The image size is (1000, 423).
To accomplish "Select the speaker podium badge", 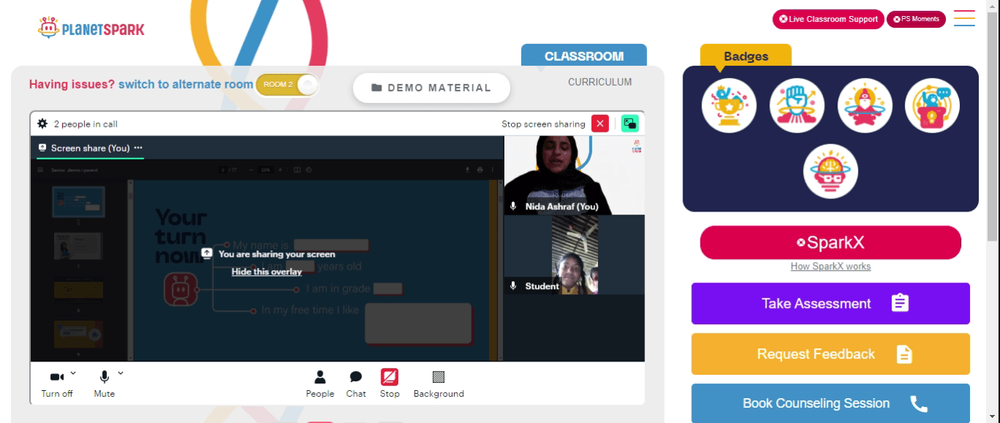I will pyautogui.click(x=932, y=105).
